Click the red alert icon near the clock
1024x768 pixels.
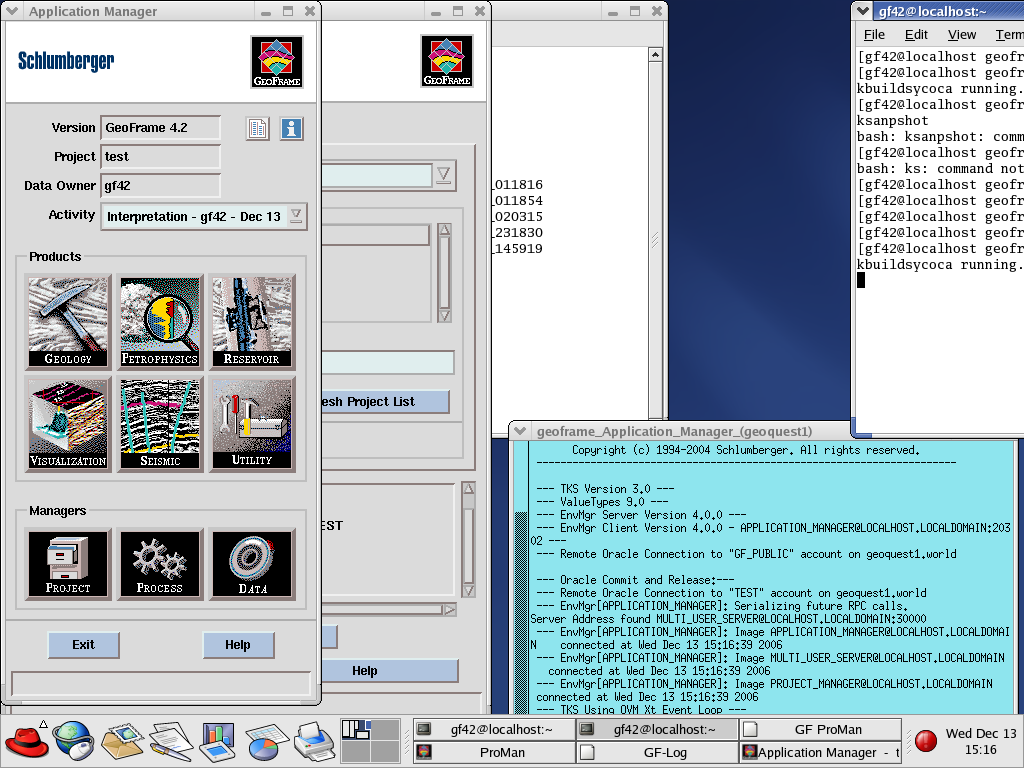click(x=925, y=741)
